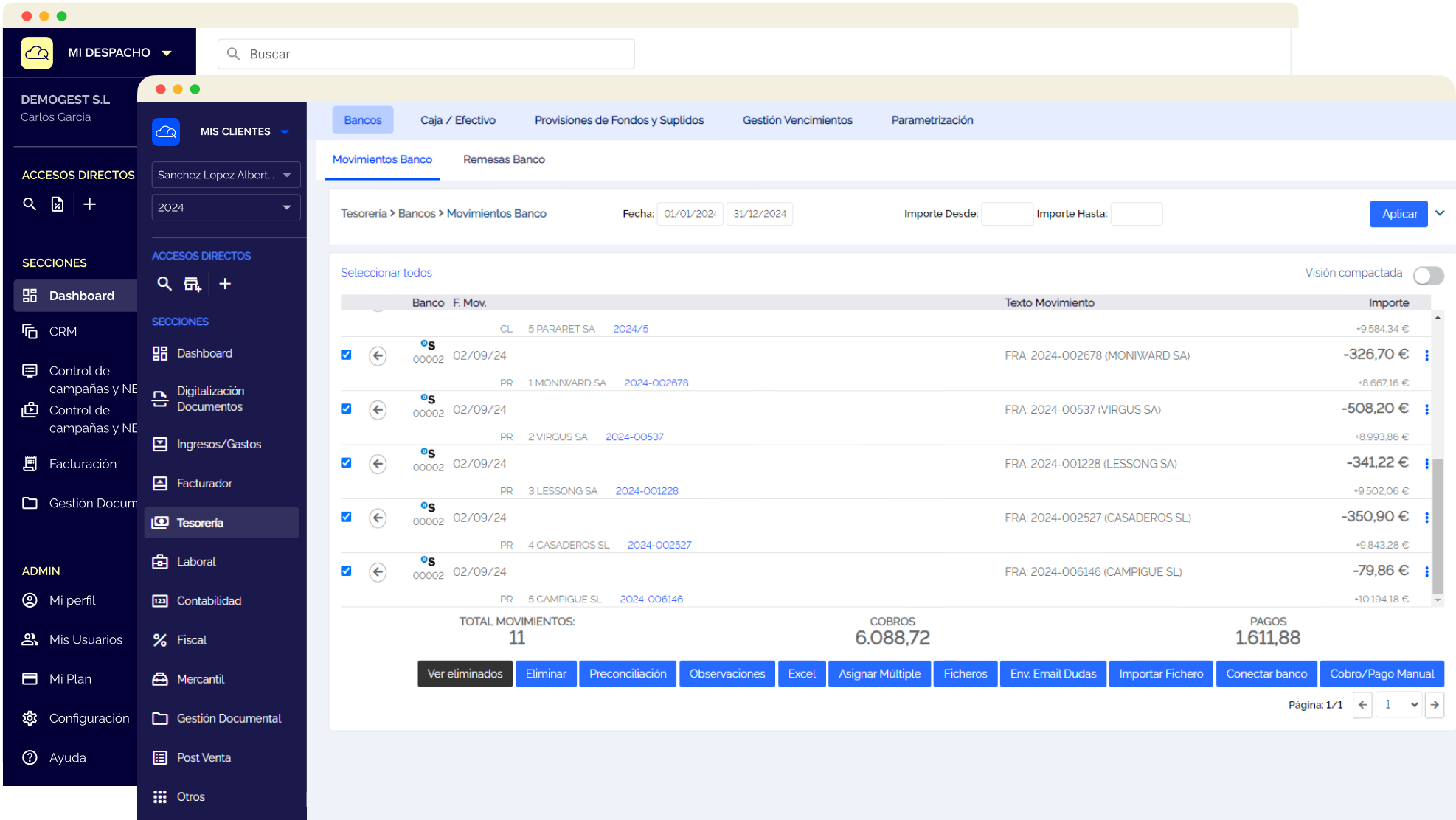Click movements list vertical scrollbar

tap(1438, 525)
